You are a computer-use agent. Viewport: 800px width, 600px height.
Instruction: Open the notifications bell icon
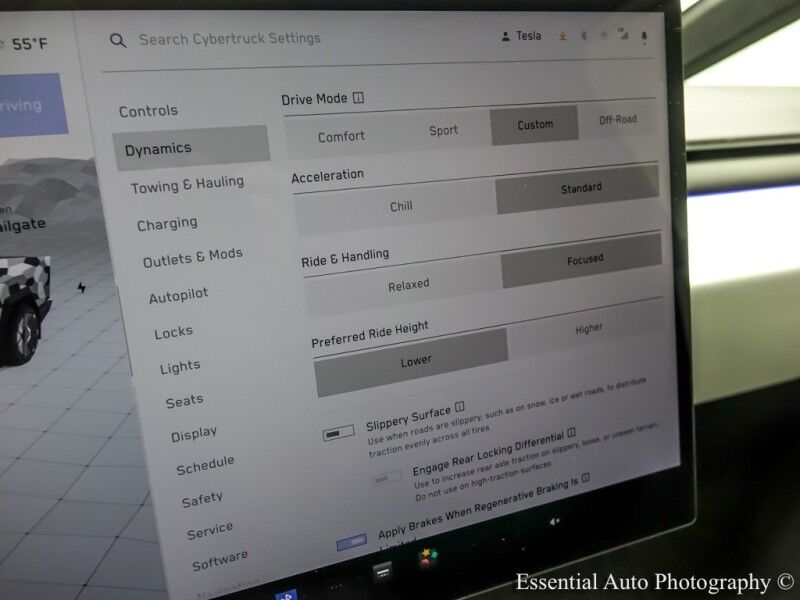pyautogui.click(x=644, y=37)
